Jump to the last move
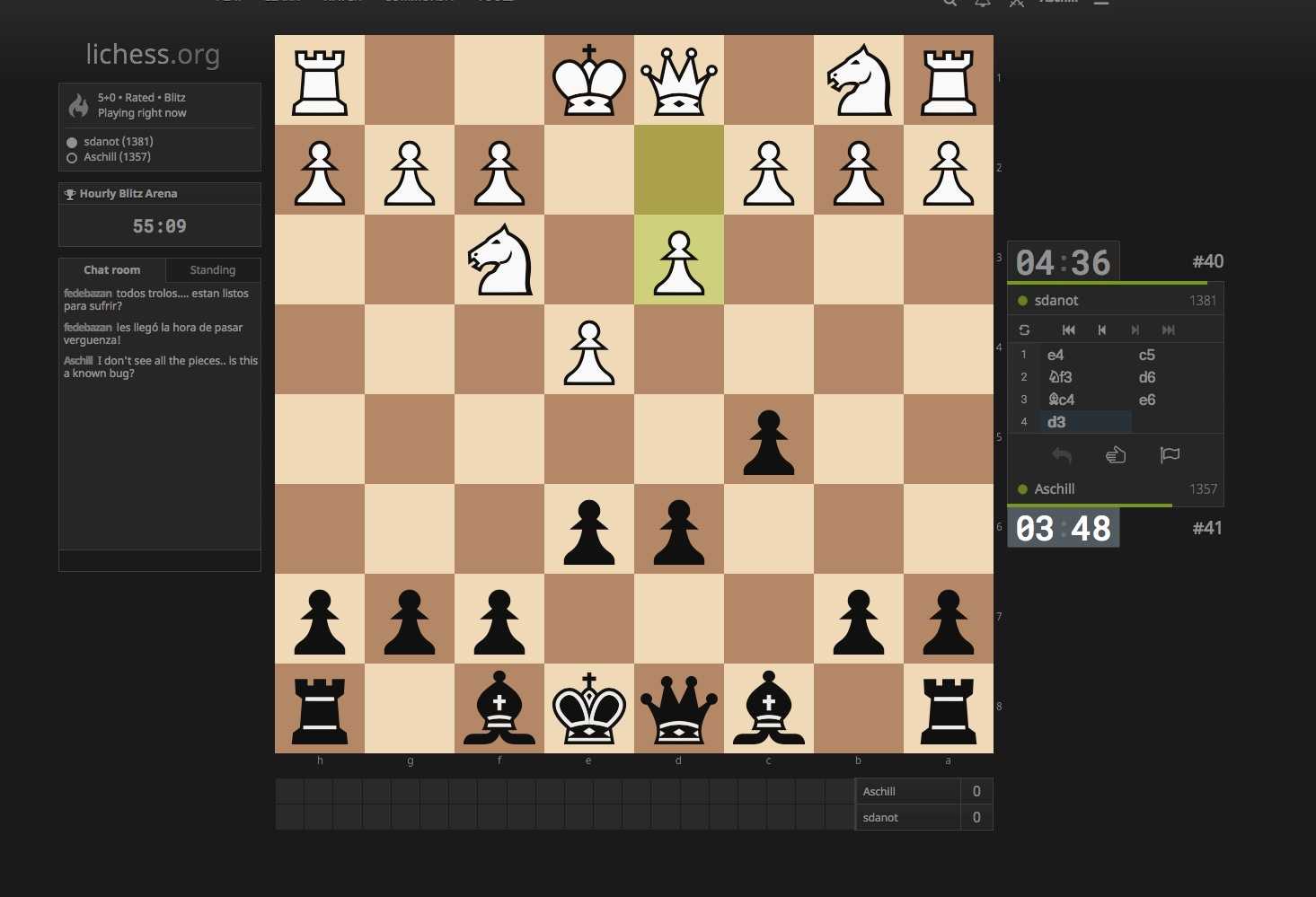 click(1169, 330)
